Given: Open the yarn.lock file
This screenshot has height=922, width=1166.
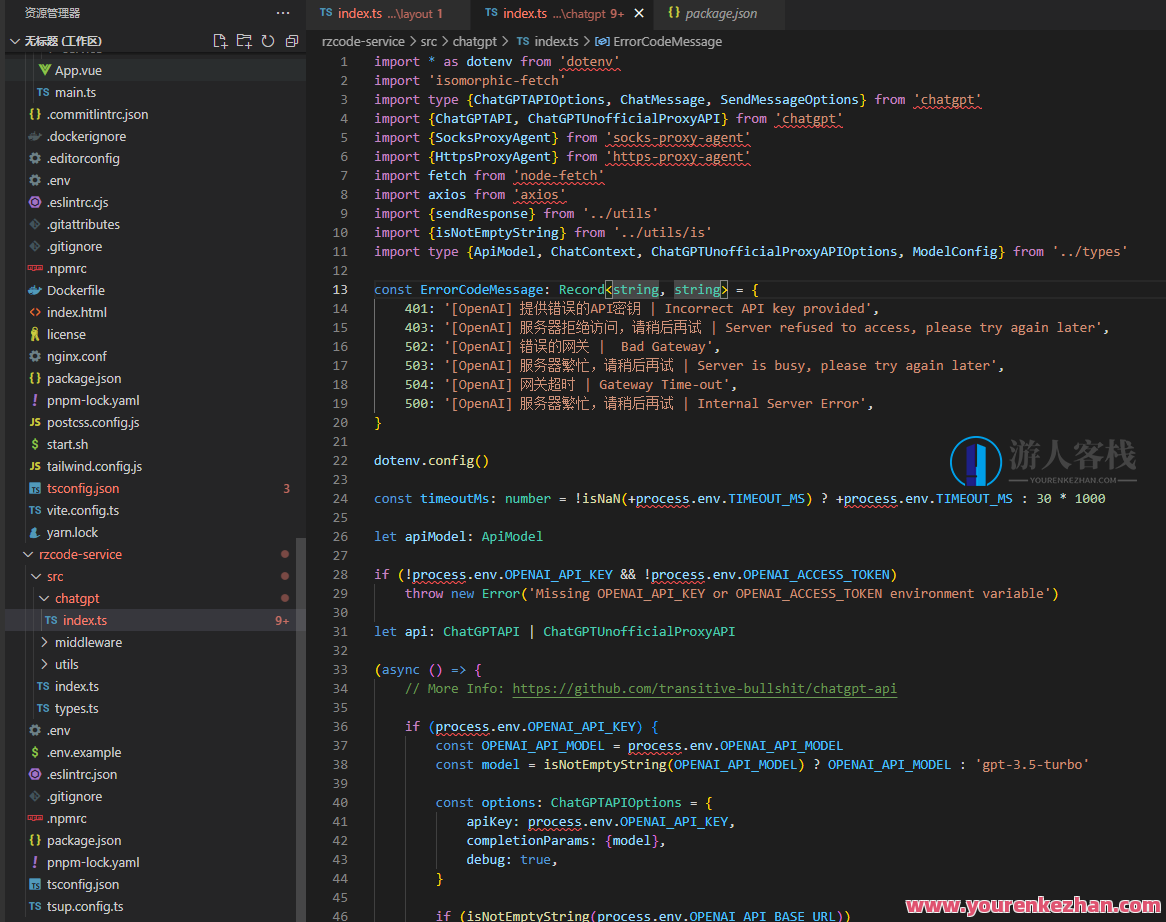Looking at the screenshot, I should (x=72, y=532).
